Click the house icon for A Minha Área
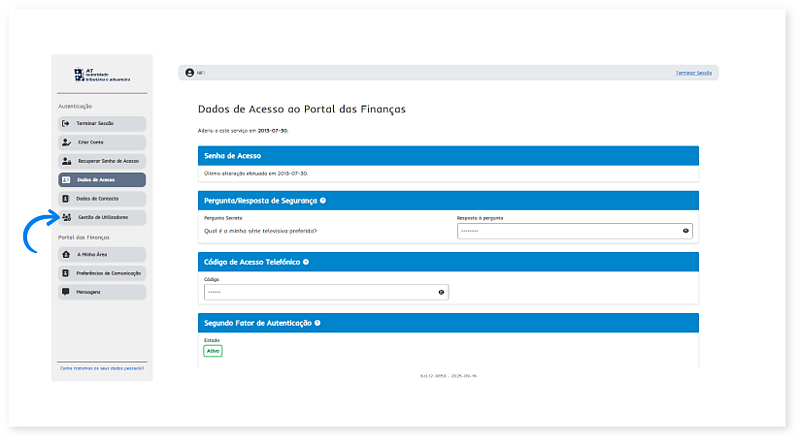Viewport: 800px width, 441px height. click(66, 254)
